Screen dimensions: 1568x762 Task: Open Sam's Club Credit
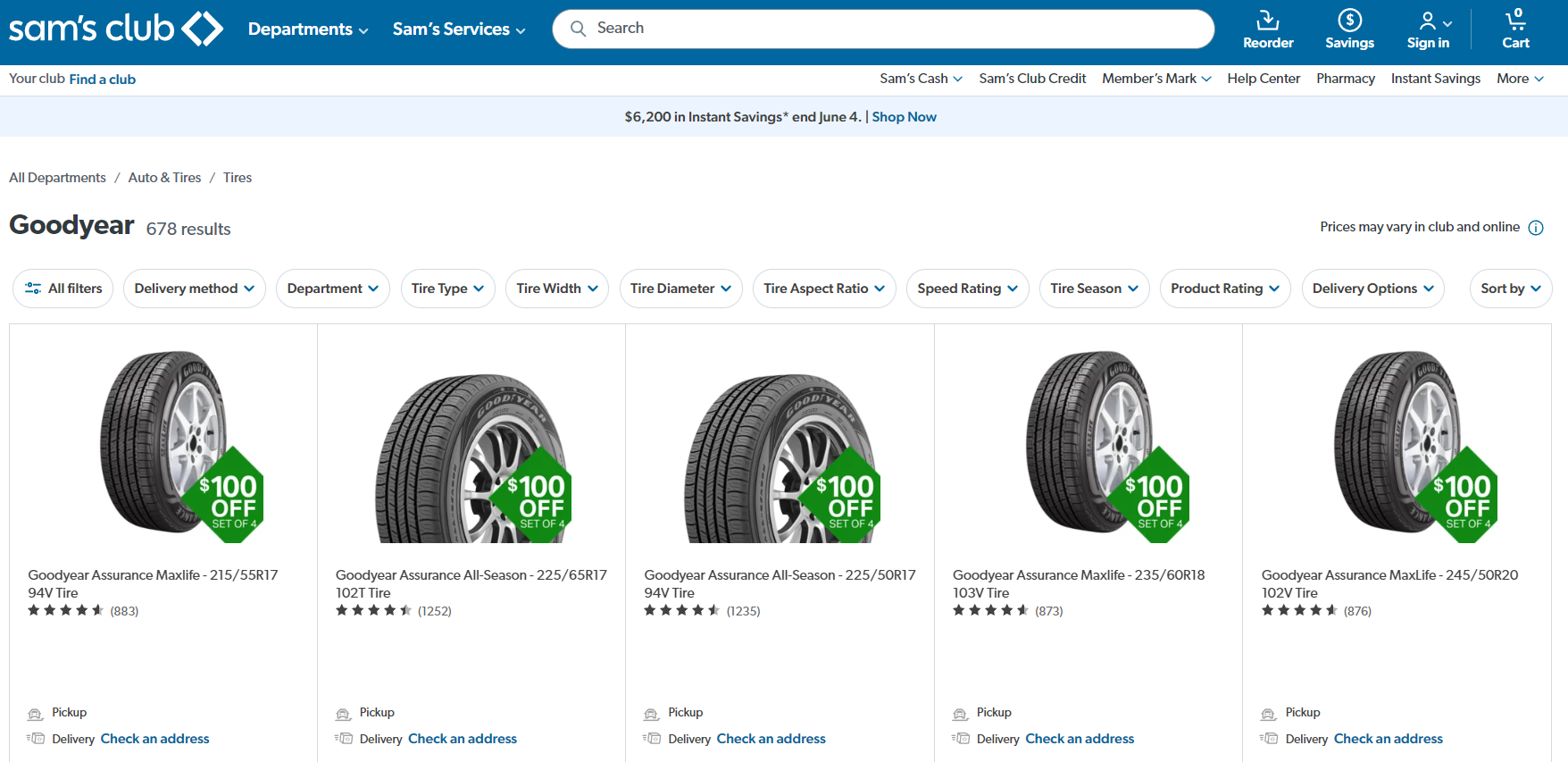(x=1032, y=79)
